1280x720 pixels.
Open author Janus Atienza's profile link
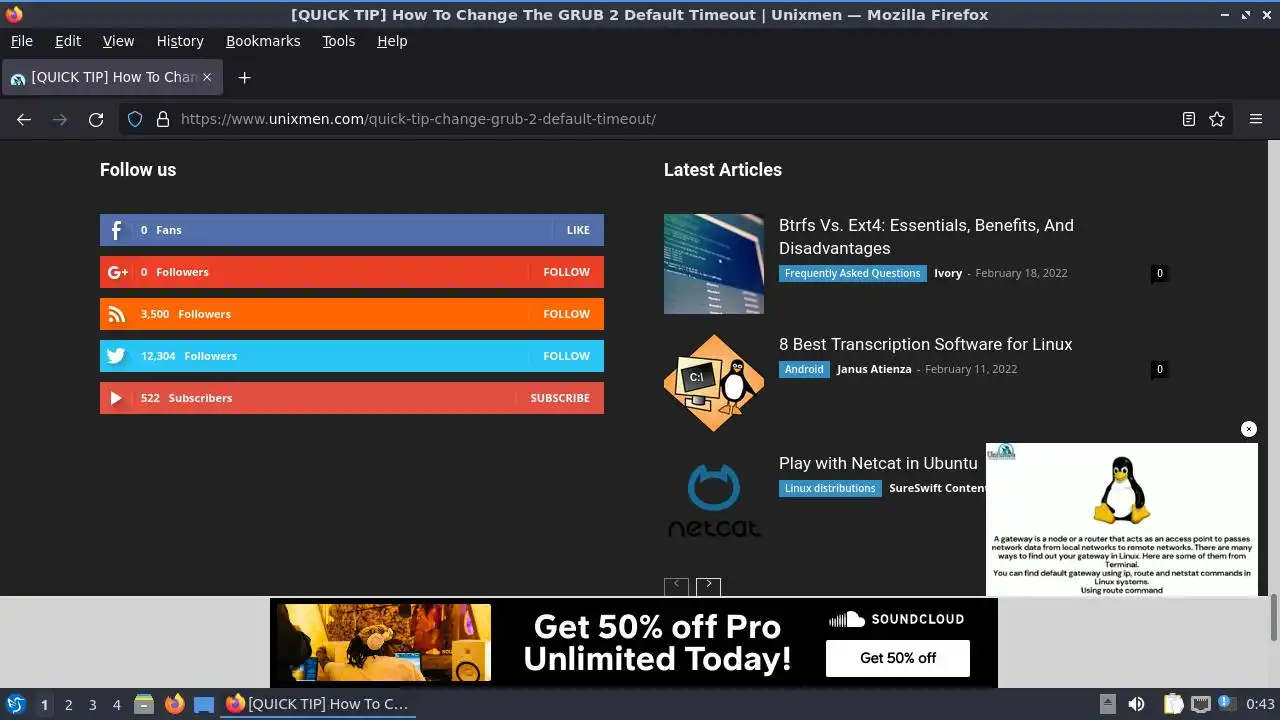pos(874,369)
